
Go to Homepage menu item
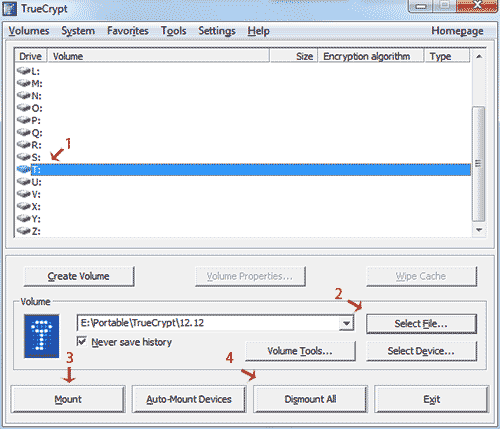[457, 31]
